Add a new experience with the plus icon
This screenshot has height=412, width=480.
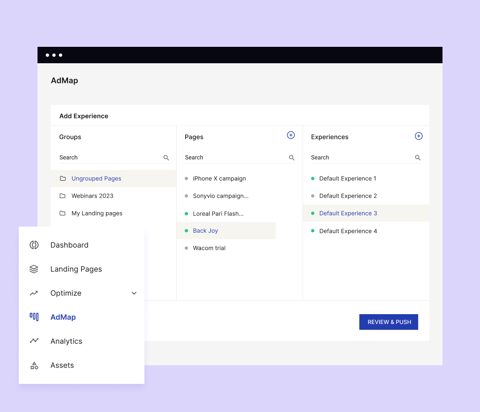pyautogui.click(x=419, y=136)
